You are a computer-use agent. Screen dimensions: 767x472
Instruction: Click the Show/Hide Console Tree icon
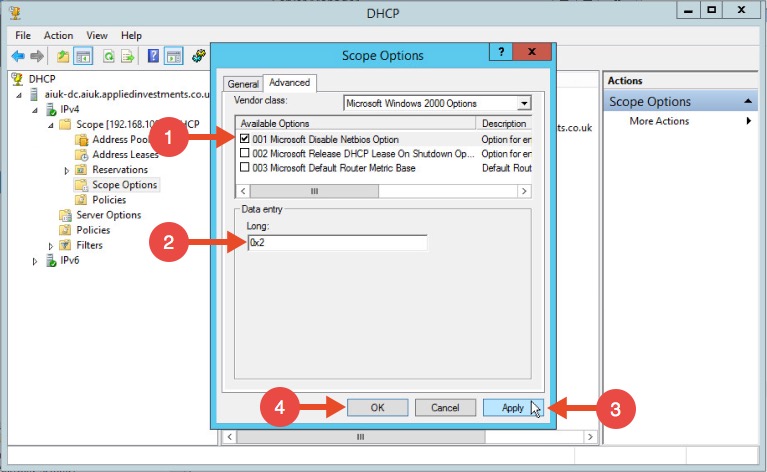tap(83, 56)
